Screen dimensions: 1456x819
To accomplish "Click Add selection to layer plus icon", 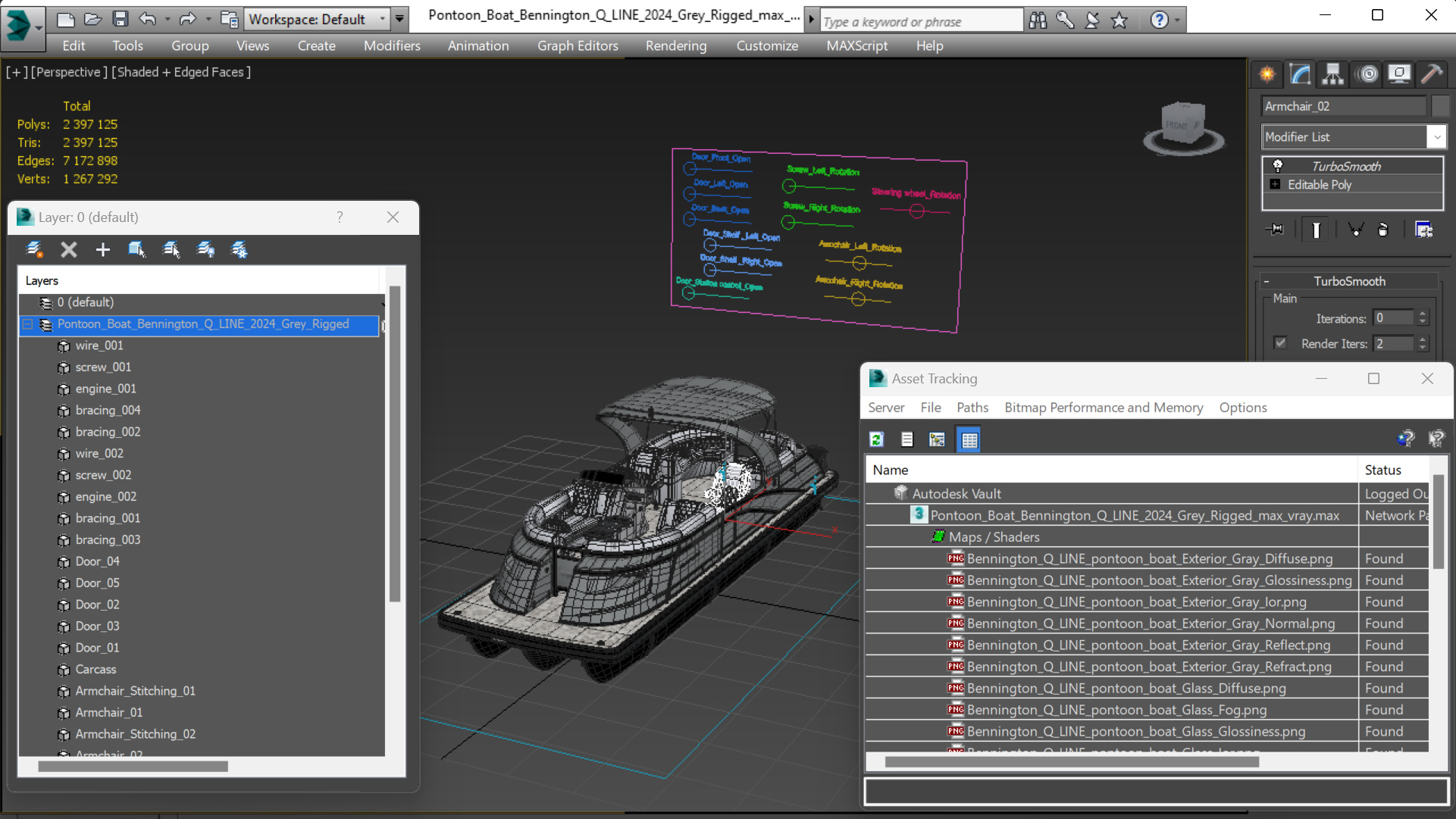I will (102, 249).
